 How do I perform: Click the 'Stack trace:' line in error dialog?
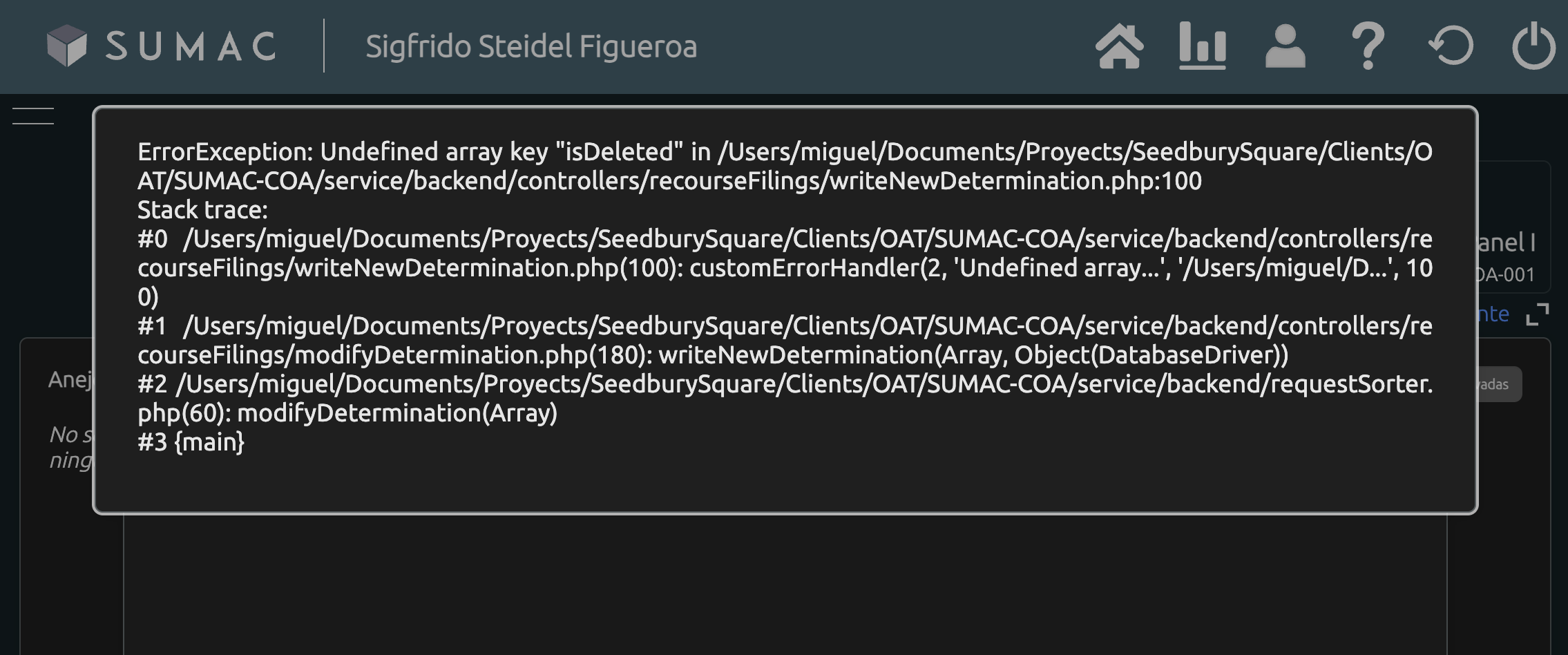point(202,209)
